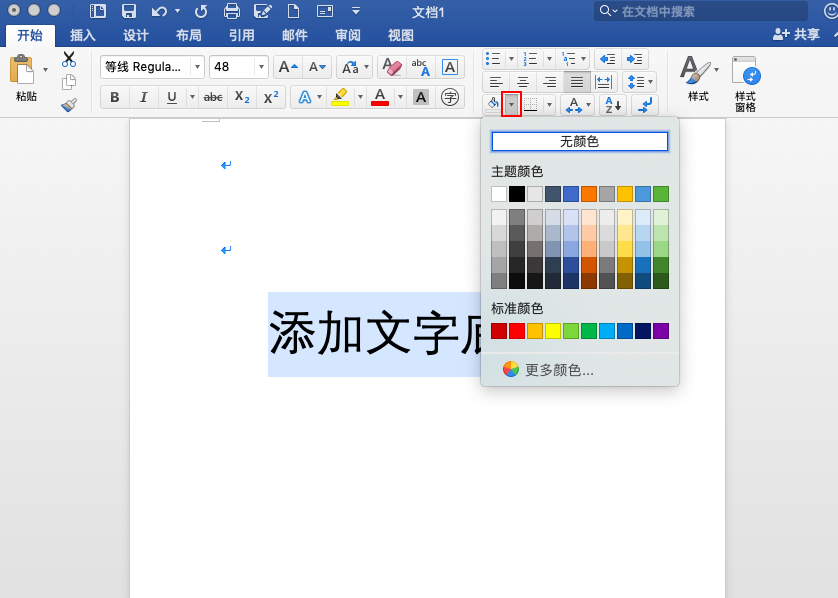The width and height of the screenshot is (838, 598).
Task: Sort text with A-Z icon
Action: 612,105
